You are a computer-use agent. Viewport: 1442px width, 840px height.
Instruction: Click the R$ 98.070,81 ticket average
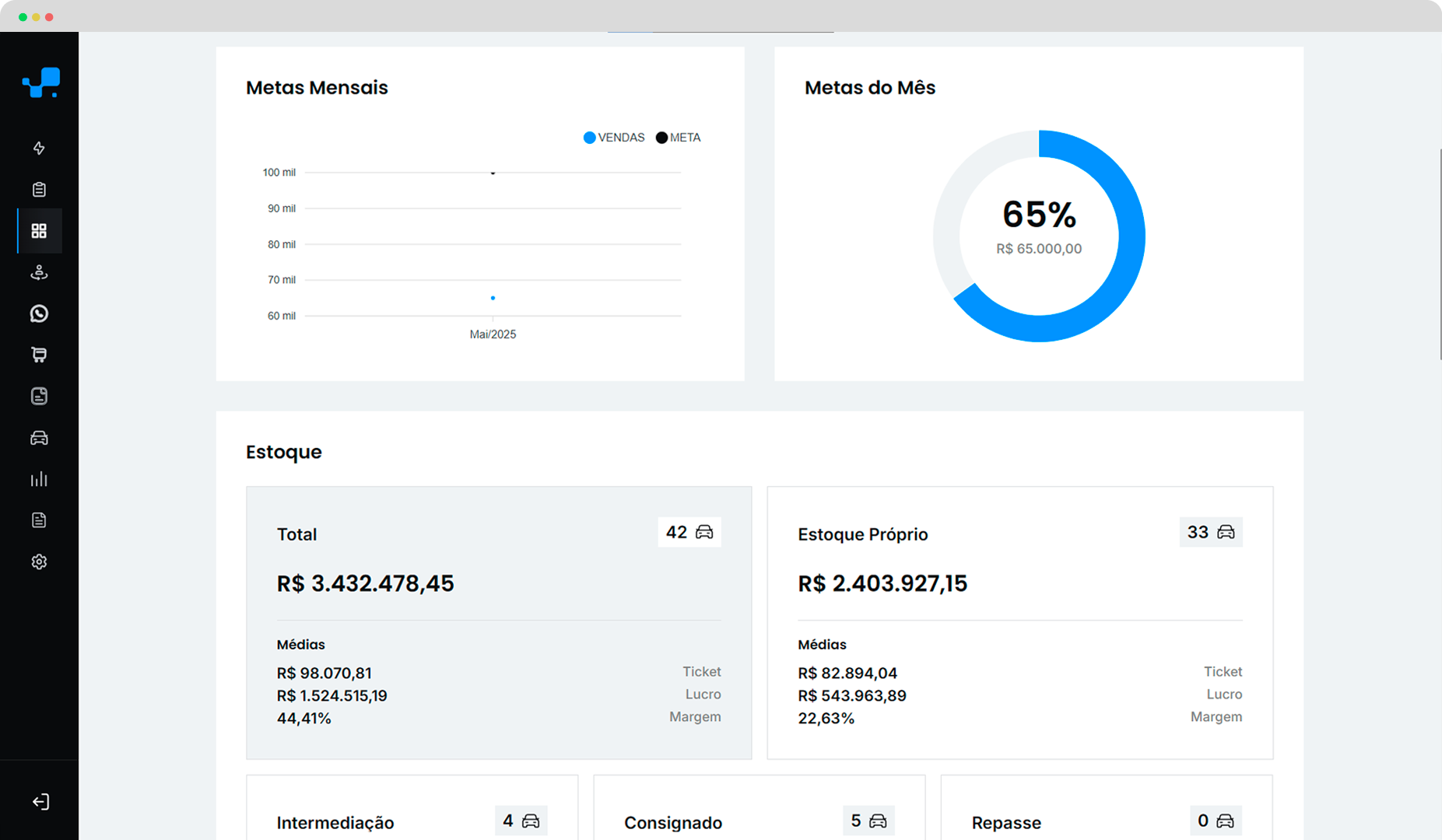tap(324, 673)
